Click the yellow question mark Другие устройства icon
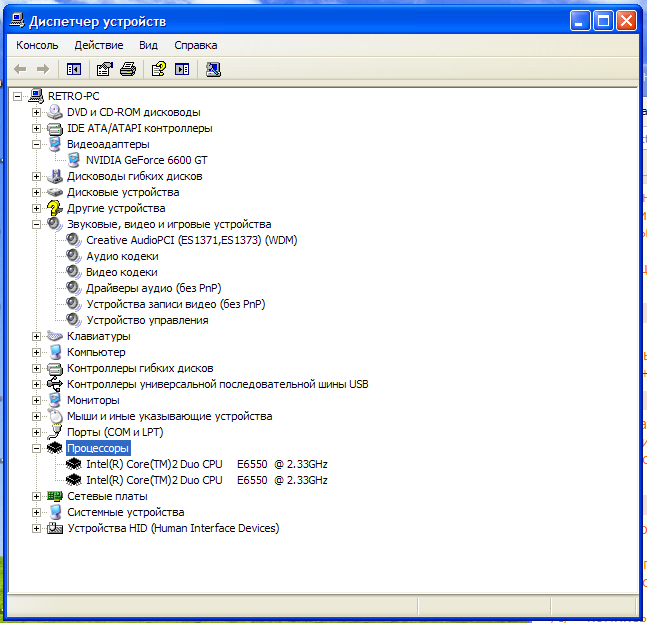 click(54, 208)
